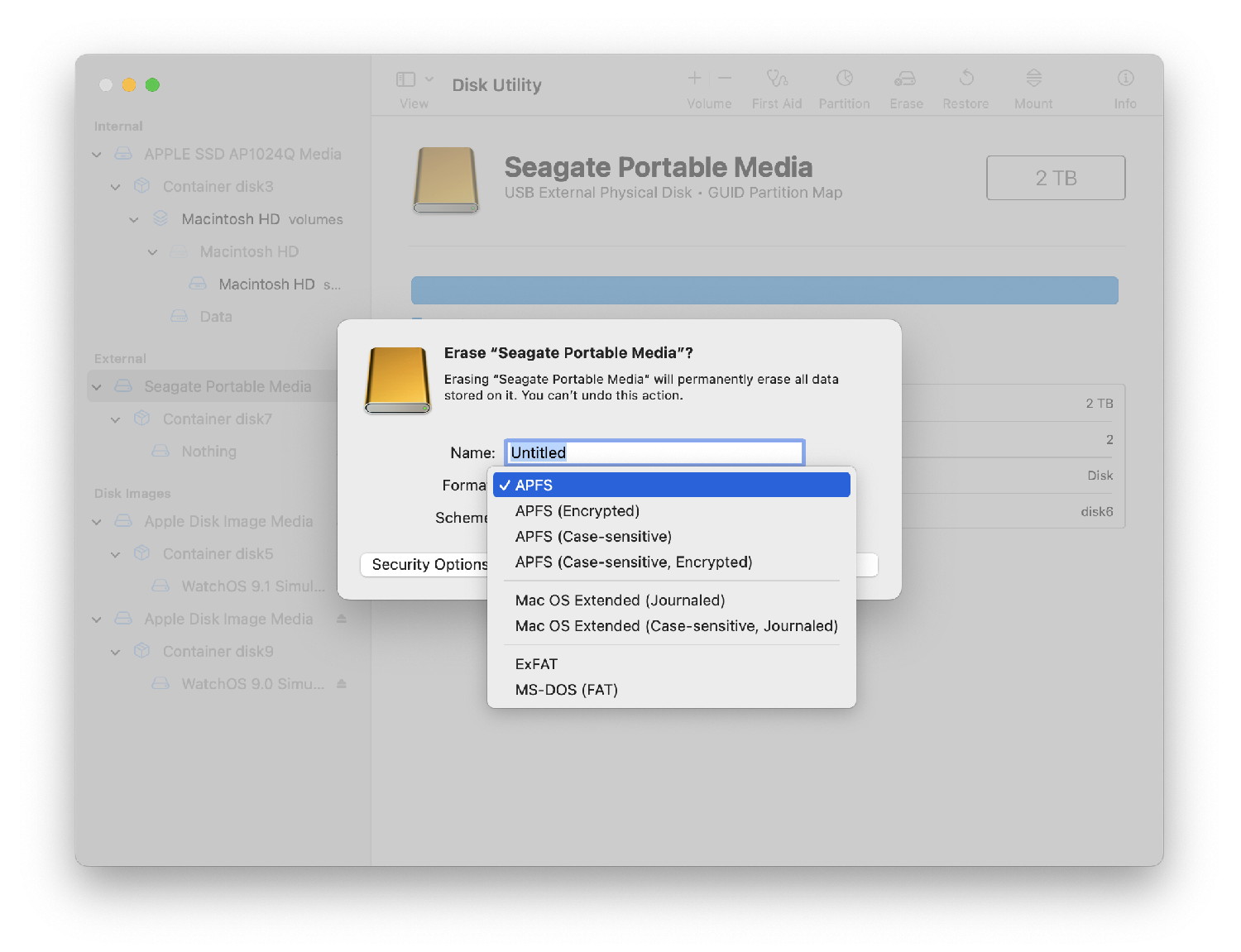Select Data volume in sidebar

(x=216, y=316)
